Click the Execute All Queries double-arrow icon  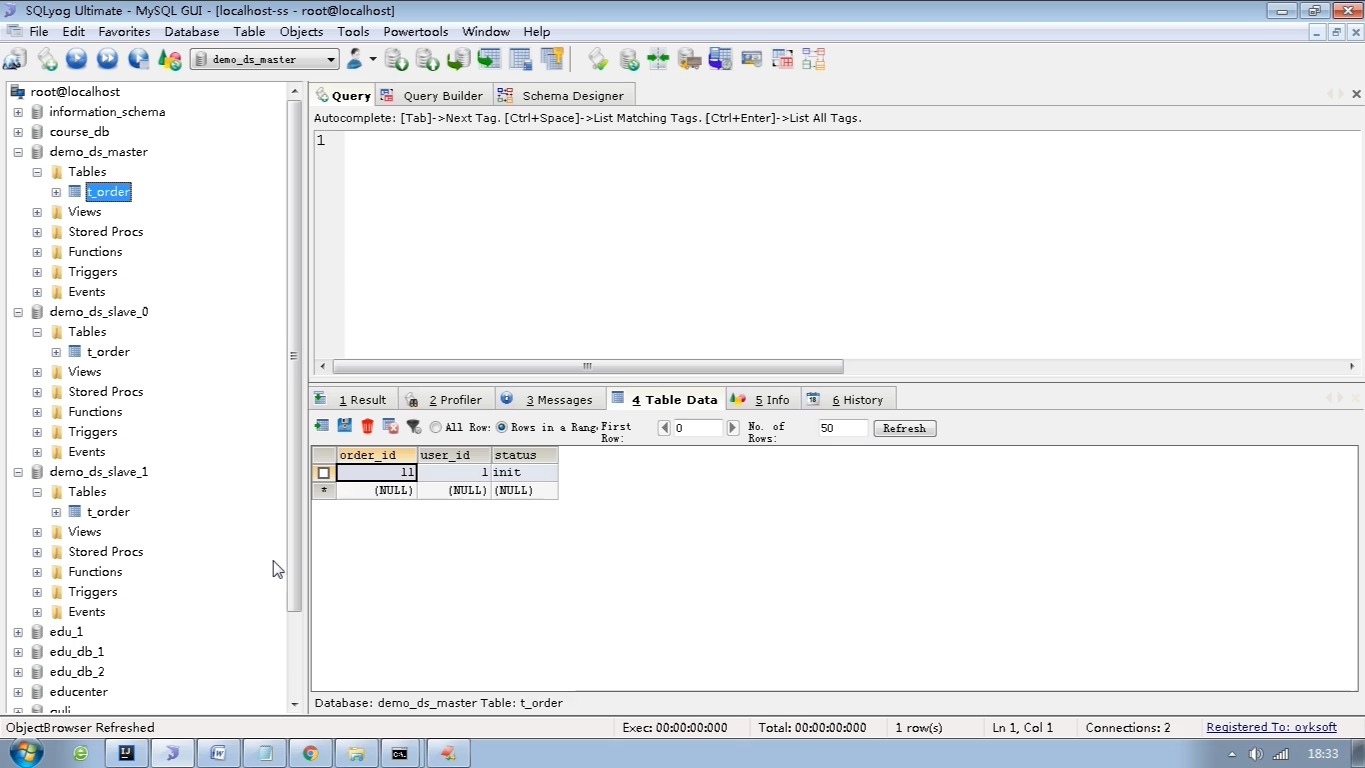click(107, 59)
